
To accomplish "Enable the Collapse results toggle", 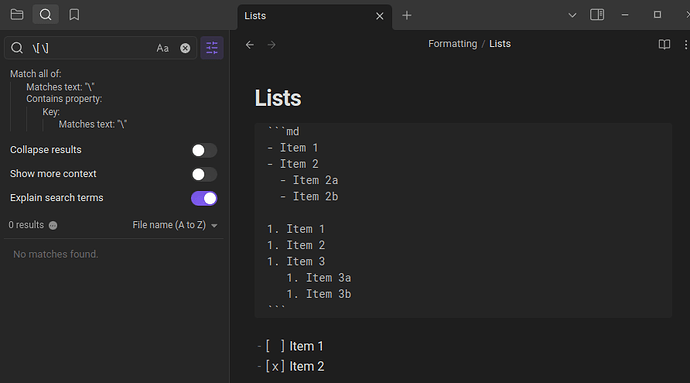I will [x=204, y=151].
